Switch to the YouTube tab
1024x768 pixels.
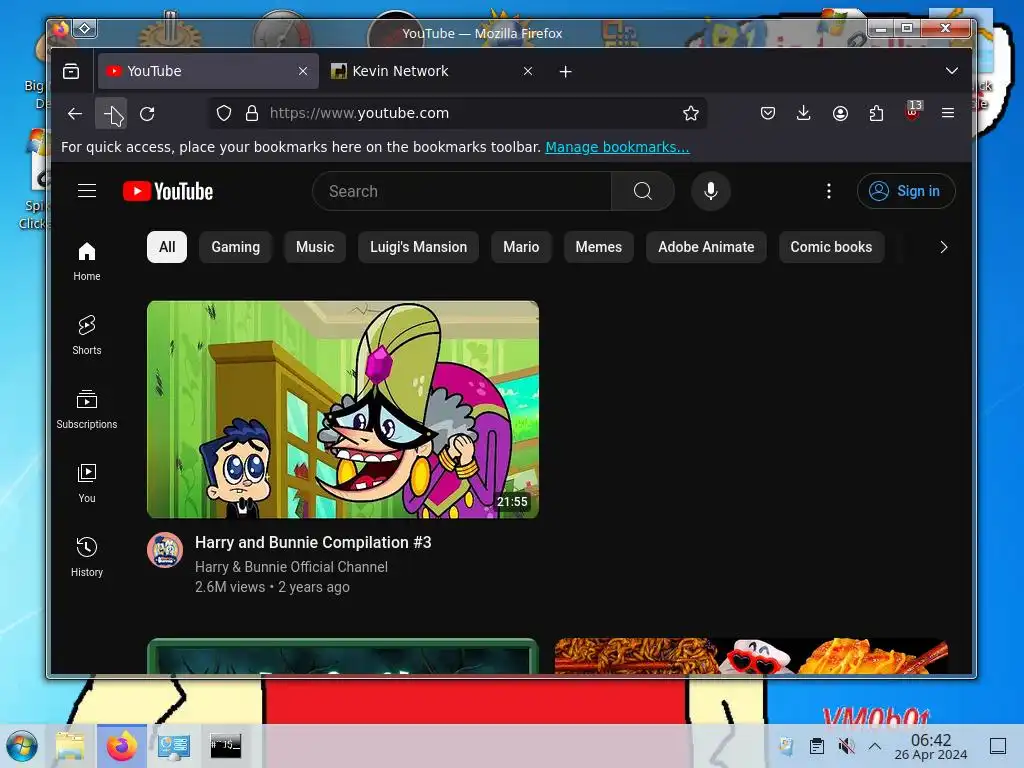tap(208, 71)
